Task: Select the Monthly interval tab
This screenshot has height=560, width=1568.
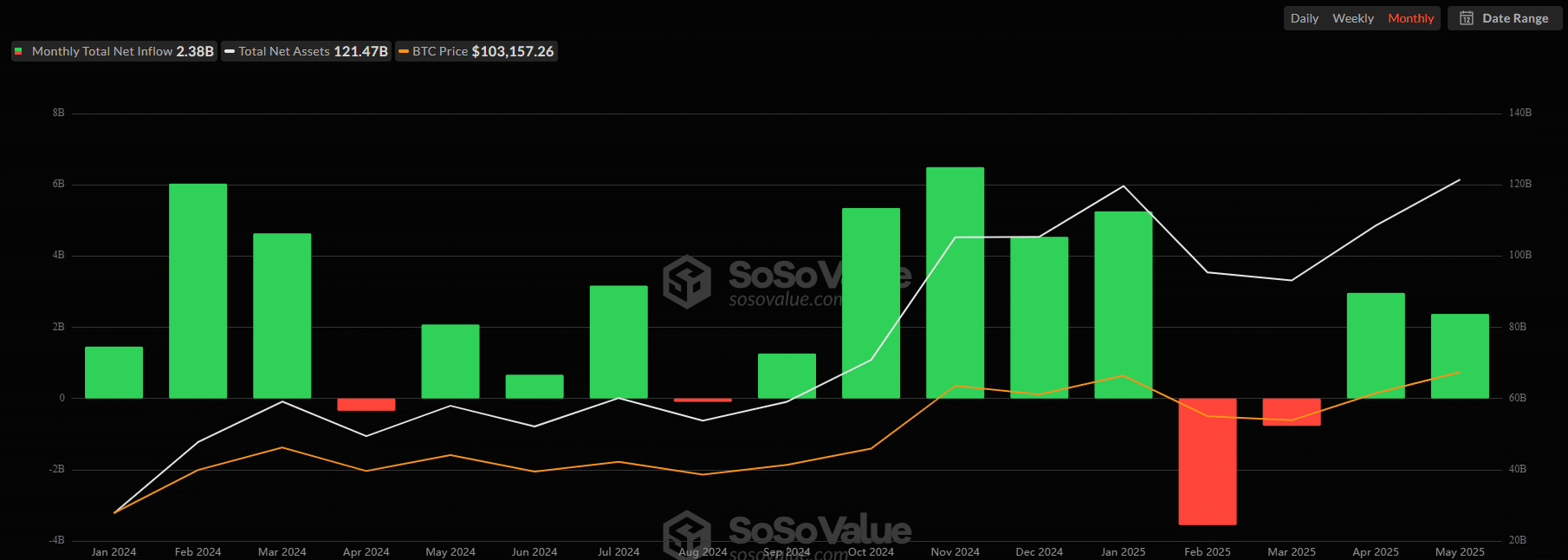Action: click(x=1410, y=18)
